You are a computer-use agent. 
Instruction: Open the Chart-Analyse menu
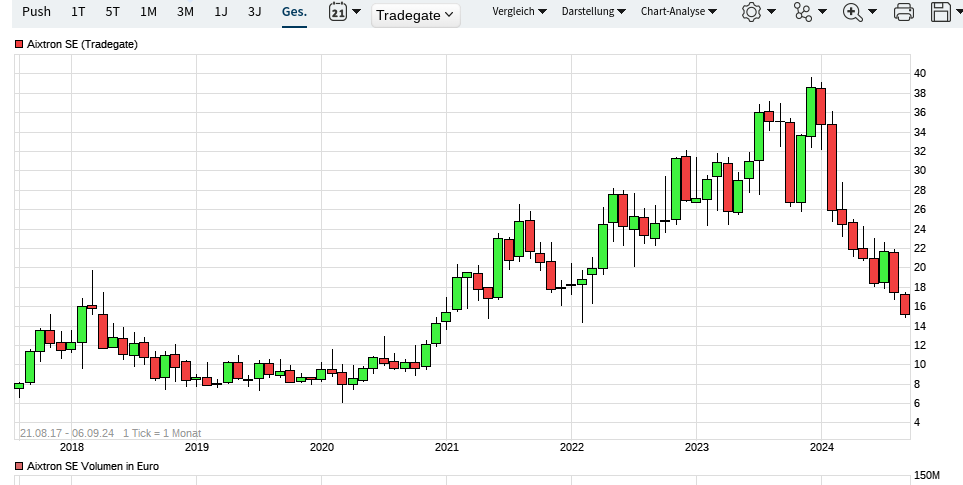[x=679, y=12]
